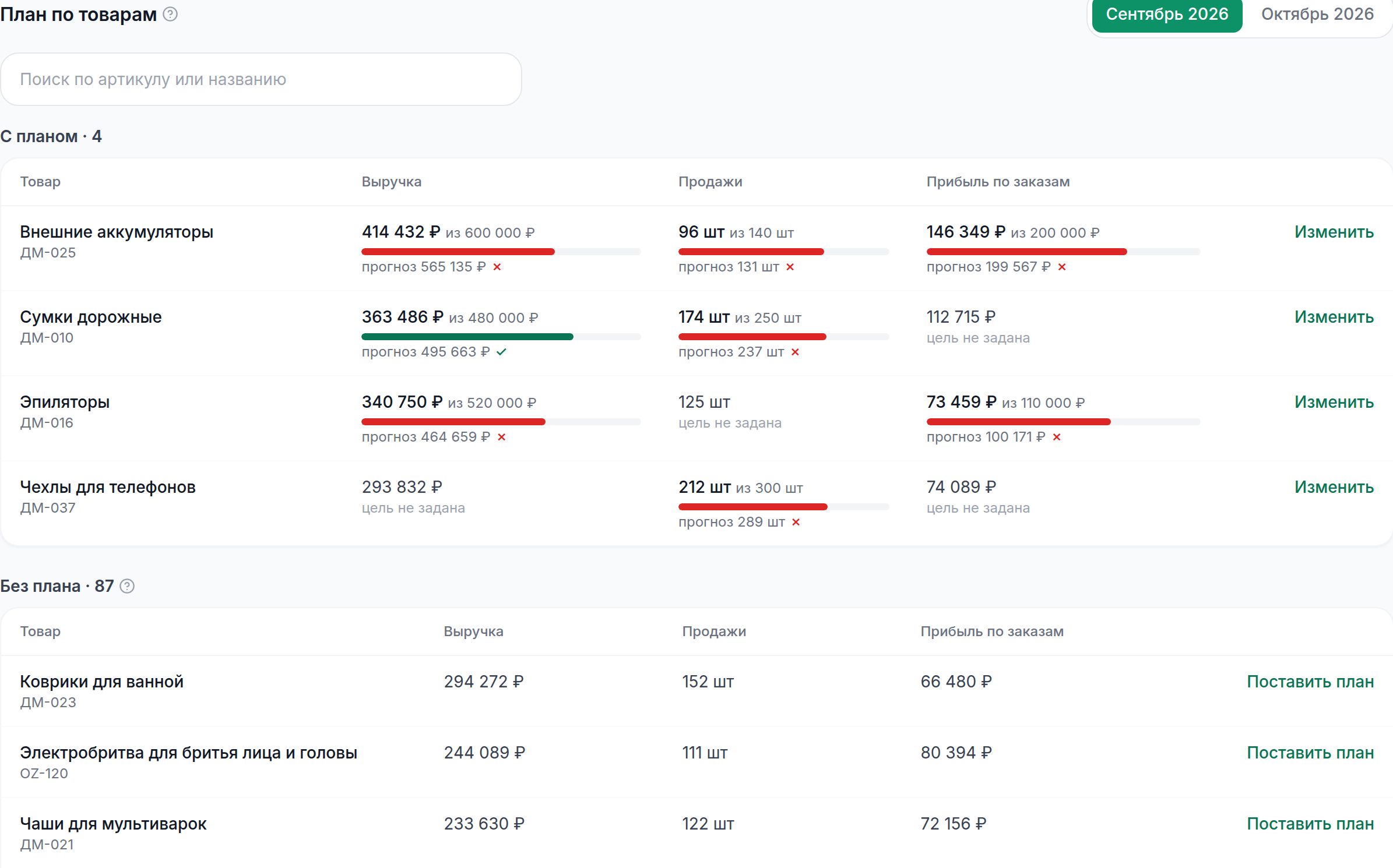Click Изменить for Чехлы для телефонов

(x=1334, y=487)
